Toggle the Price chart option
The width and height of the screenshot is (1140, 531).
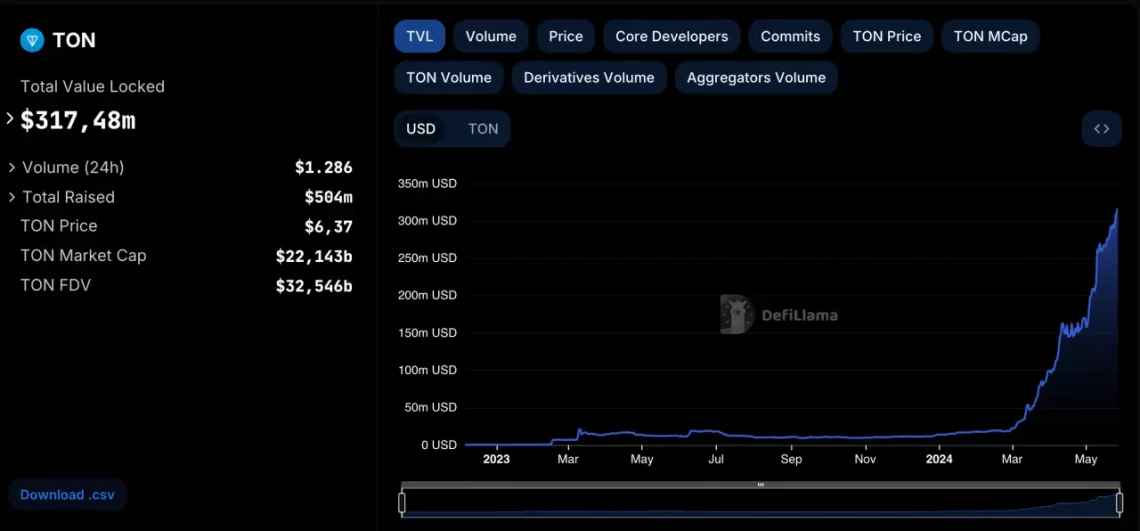pyautogui.click(x=566, y=36)
